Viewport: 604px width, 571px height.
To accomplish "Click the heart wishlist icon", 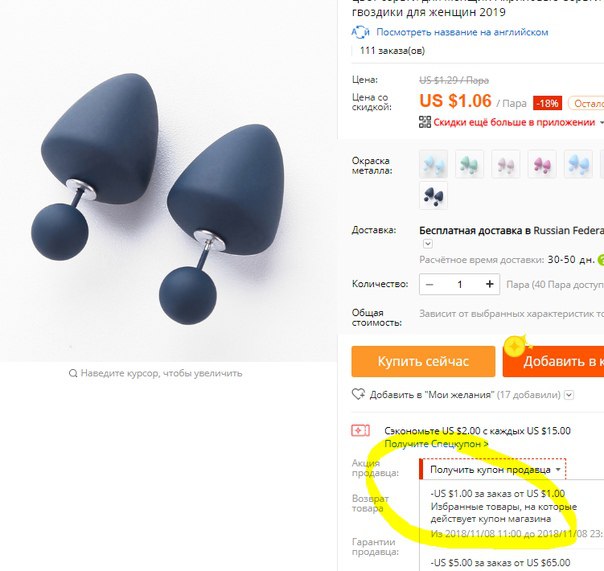I will pos(358,394).
